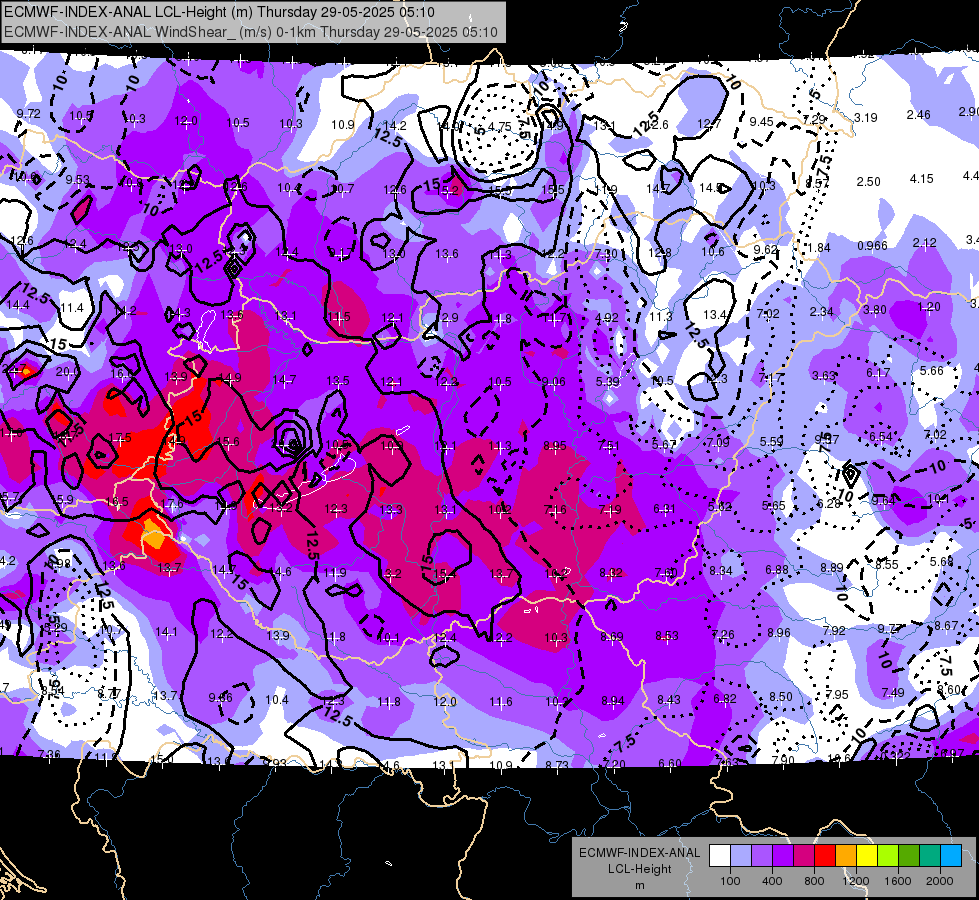Click the map value 9.72
979x900 pixels.
pos(29,113)
